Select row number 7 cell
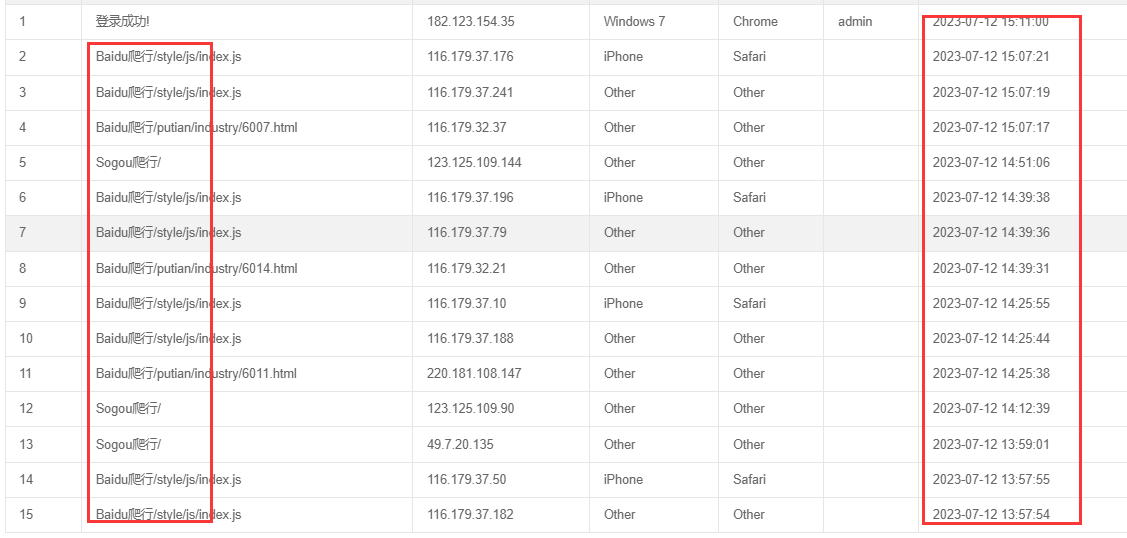 point(23,232)
